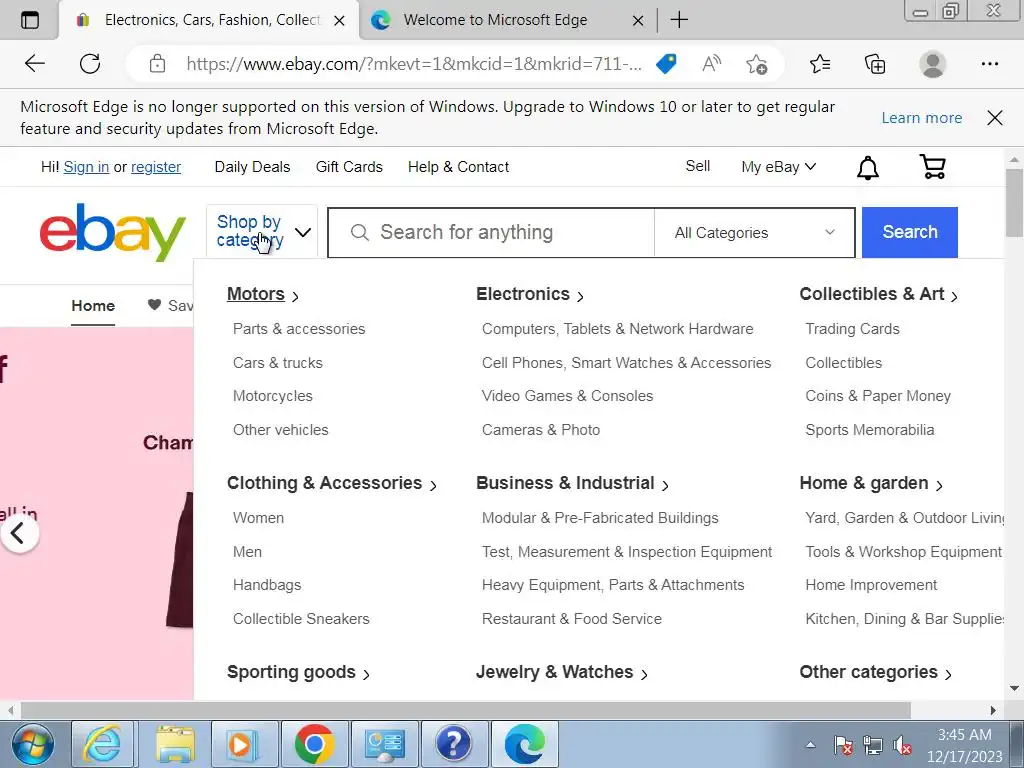Collapse the Shop by category dropdown

(x=261, y=231)
